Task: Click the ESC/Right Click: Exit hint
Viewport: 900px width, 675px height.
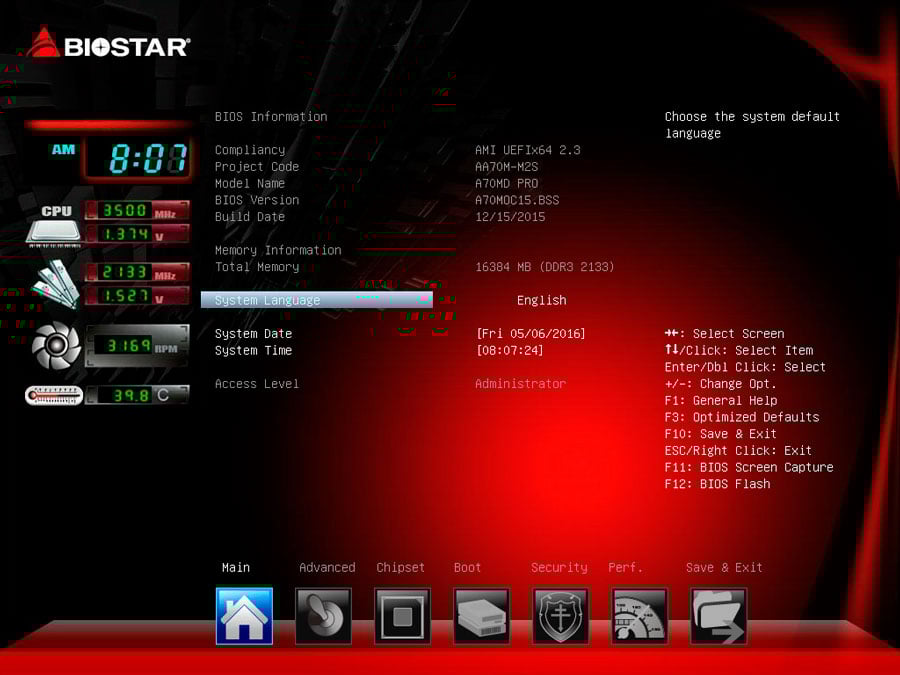Action: [738, 450]
